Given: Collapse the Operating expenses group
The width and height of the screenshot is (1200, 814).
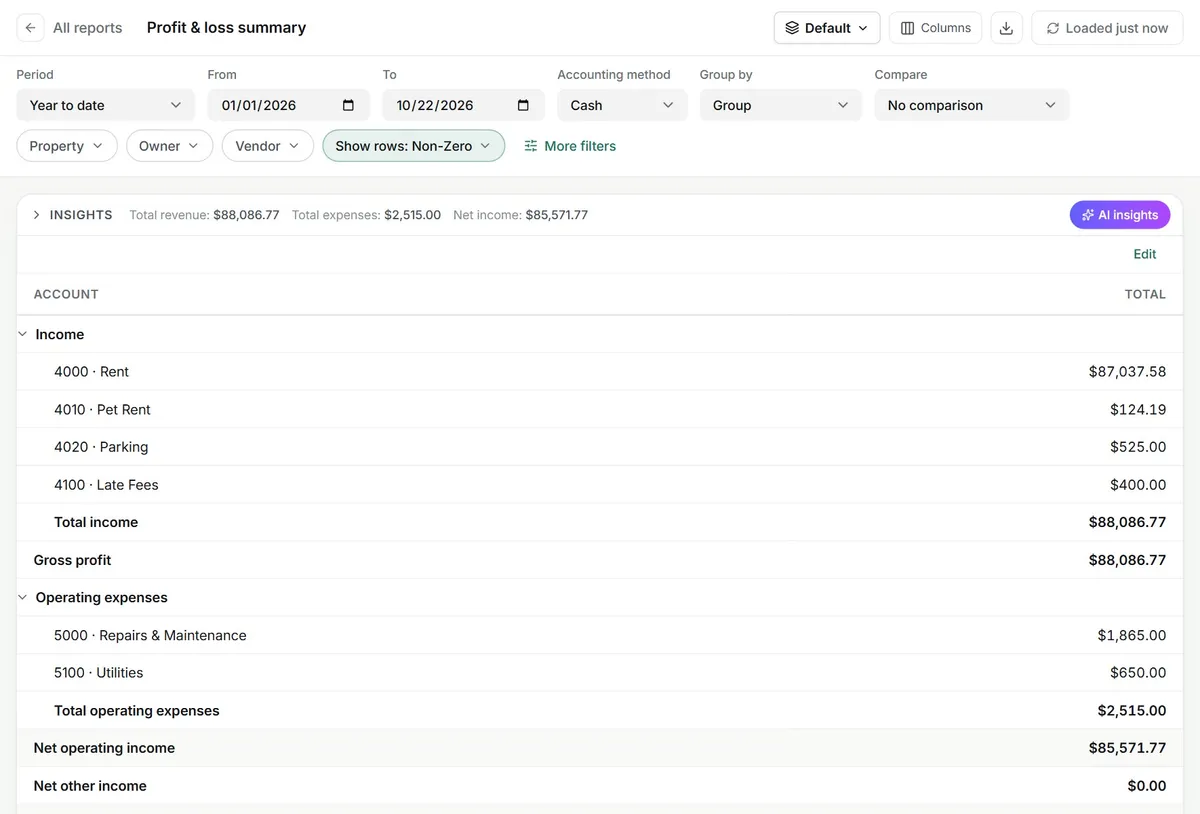Looking at the screenshot, I should point(23,597).
